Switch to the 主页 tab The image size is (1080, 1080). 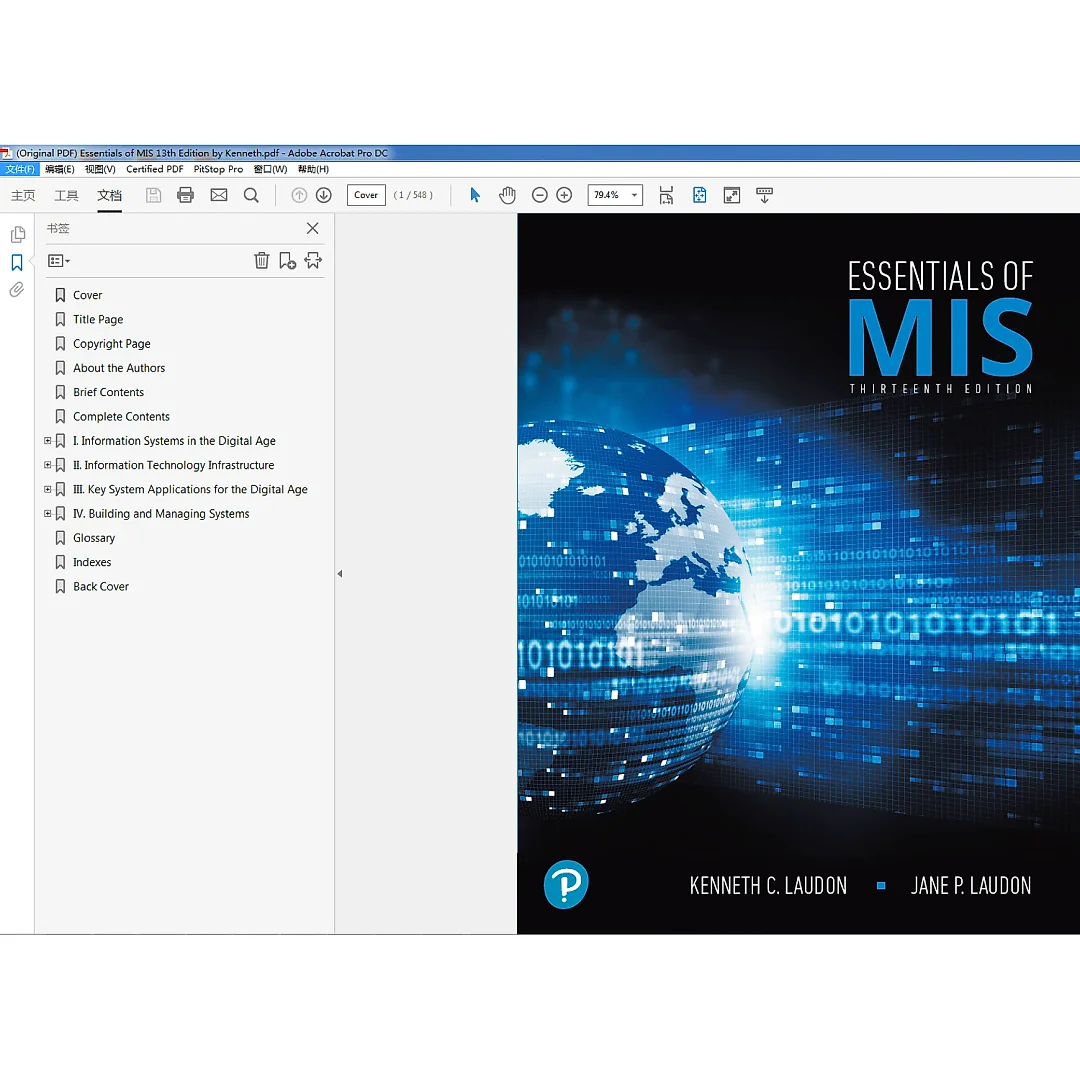point(23,196)
